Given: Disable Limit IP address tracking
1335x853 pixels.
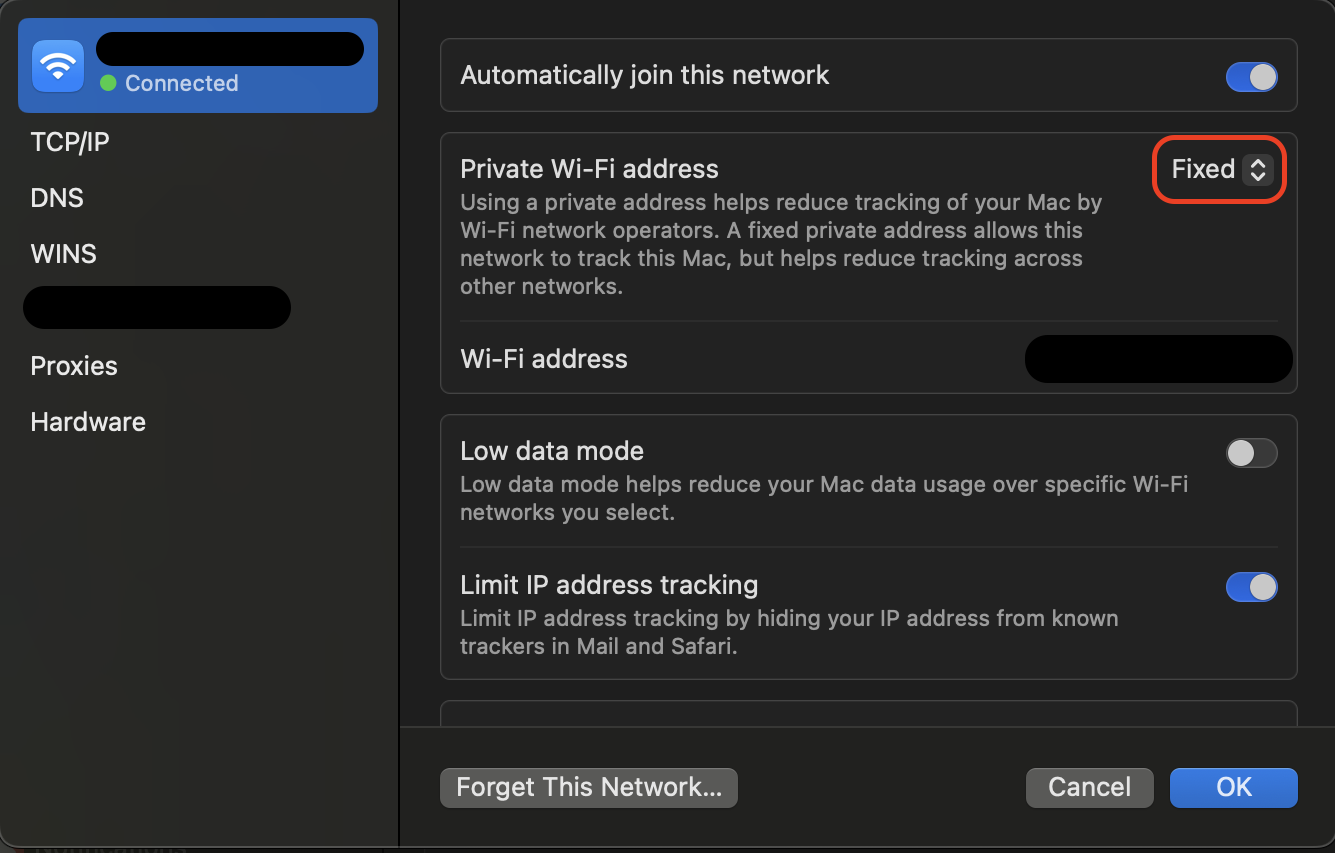Looking at the screenshot, I should point(1251,587).
